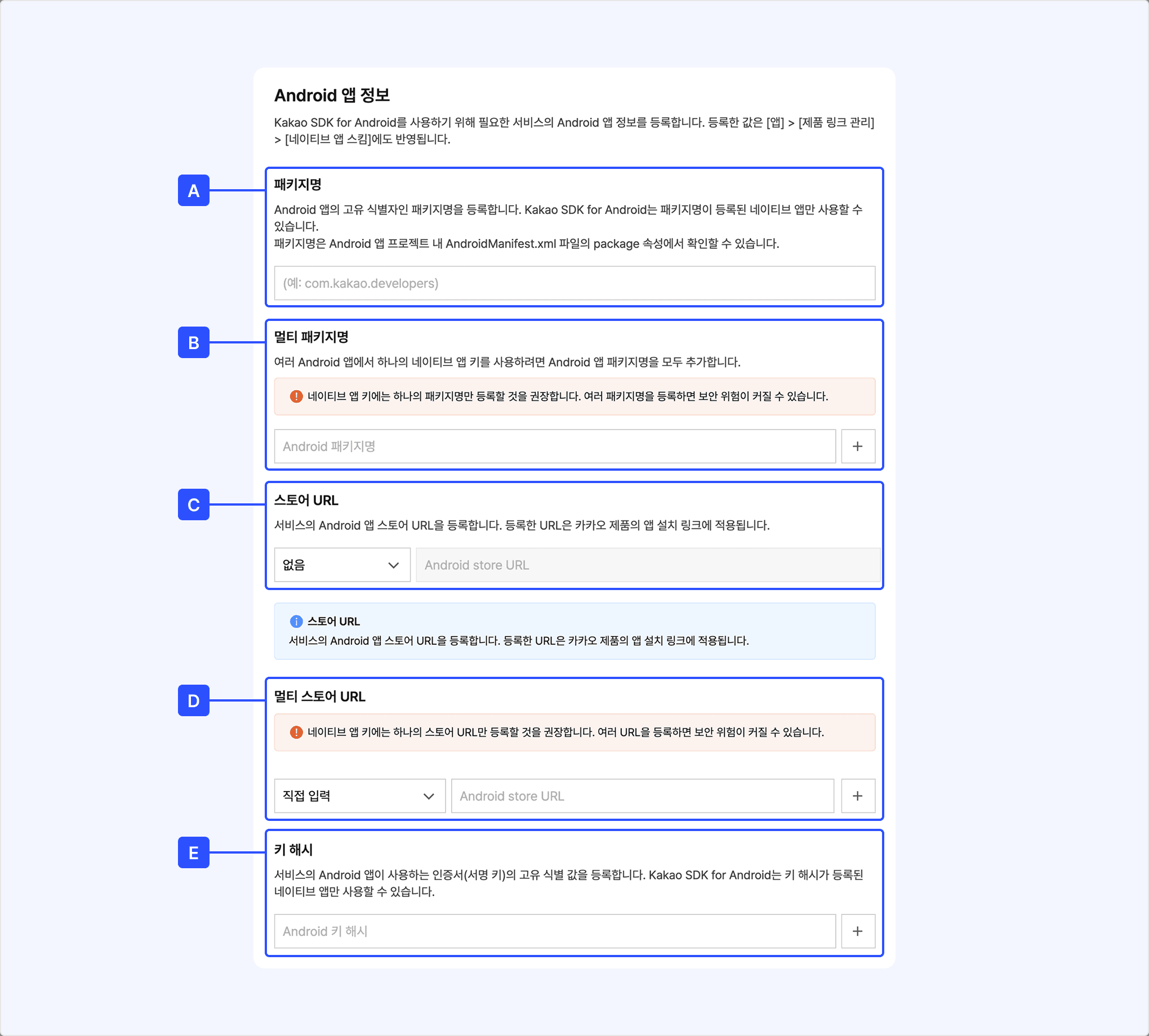1149x1036 pixels.
Task: Click chevron arrow of 없음 dropdown
Action: [x=394, y=565]
